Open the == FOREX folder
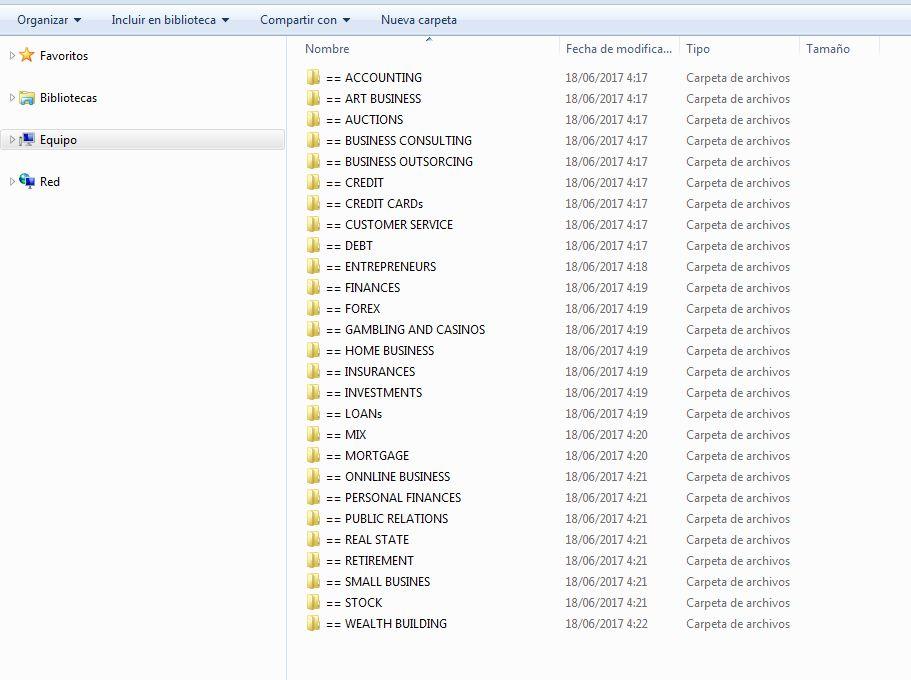911x680 pixels. coord(357,308)
